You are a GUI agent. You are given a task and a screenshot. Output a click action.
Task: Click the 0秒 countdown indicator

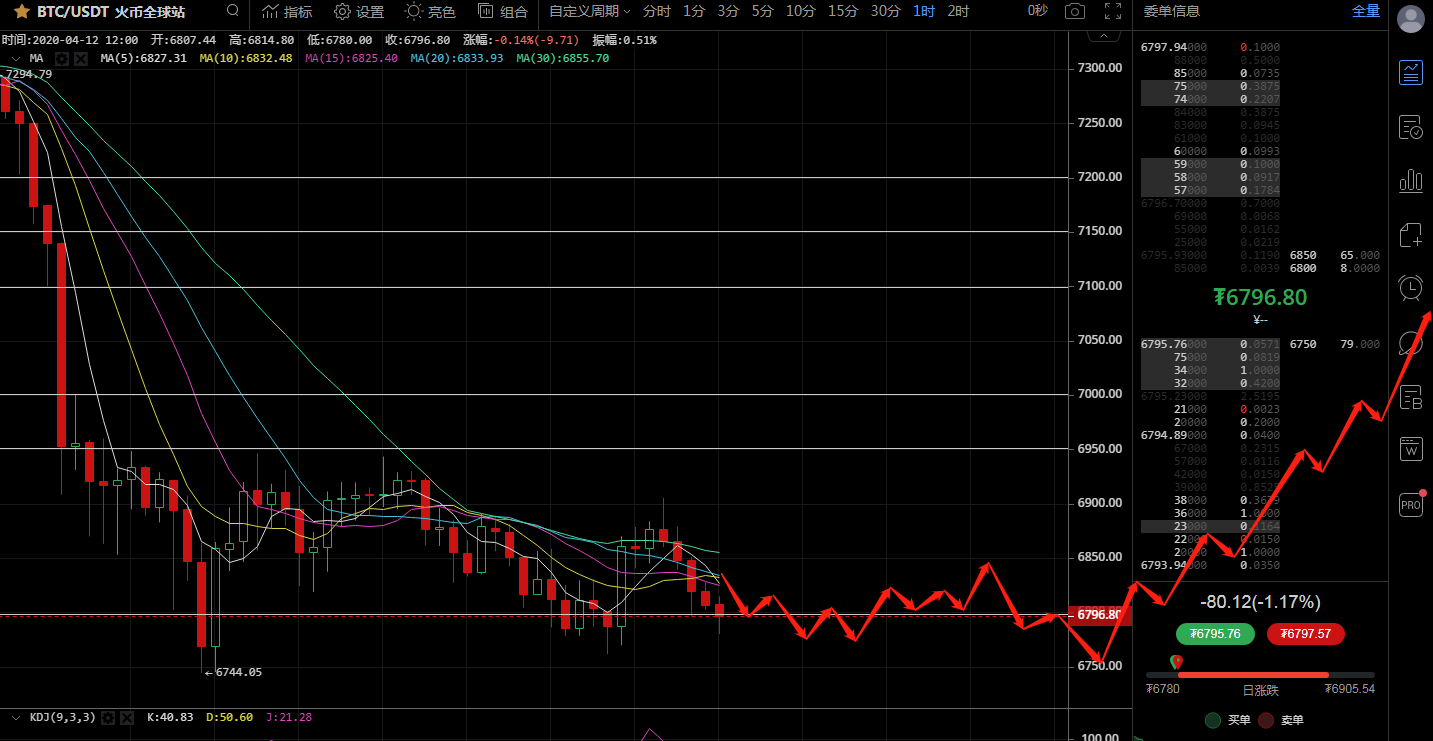(x=1037, y=12)
